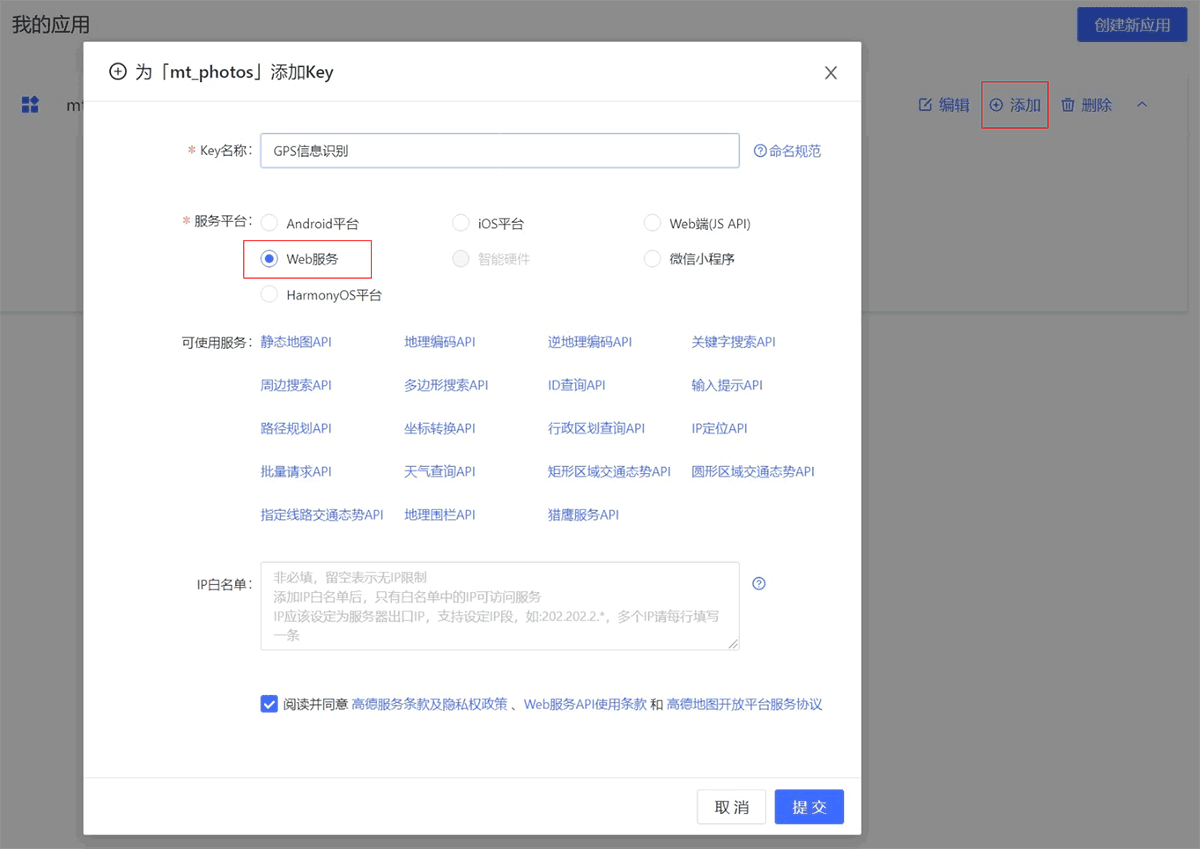Image resolution: width=1200 pixels, height=849 pixels.
Task: Choose the 微信小程序 platform option
Action: coord(652,259)
